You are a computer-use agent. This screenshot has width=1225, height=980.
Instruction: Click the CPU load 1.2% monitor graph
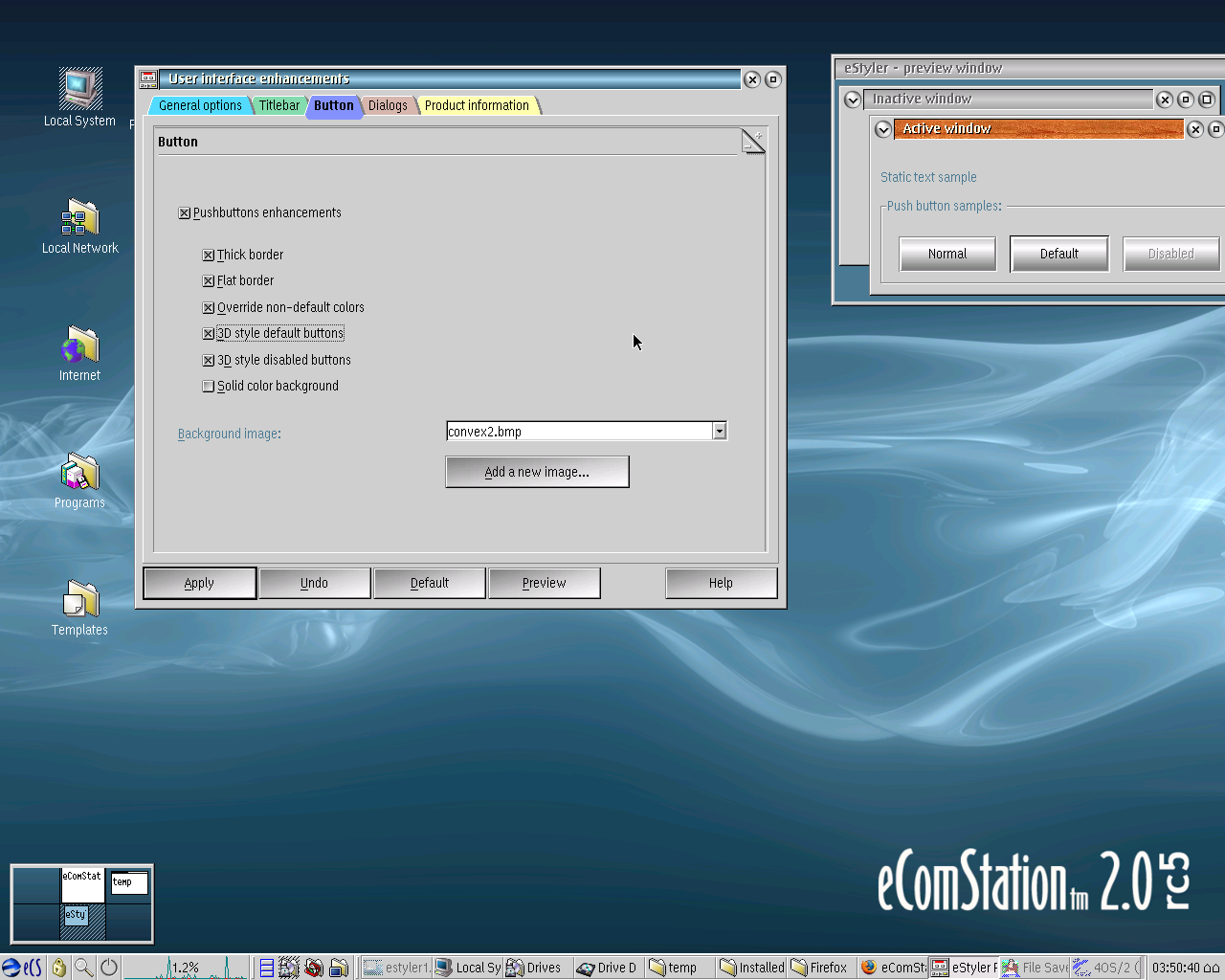(186, 968)
